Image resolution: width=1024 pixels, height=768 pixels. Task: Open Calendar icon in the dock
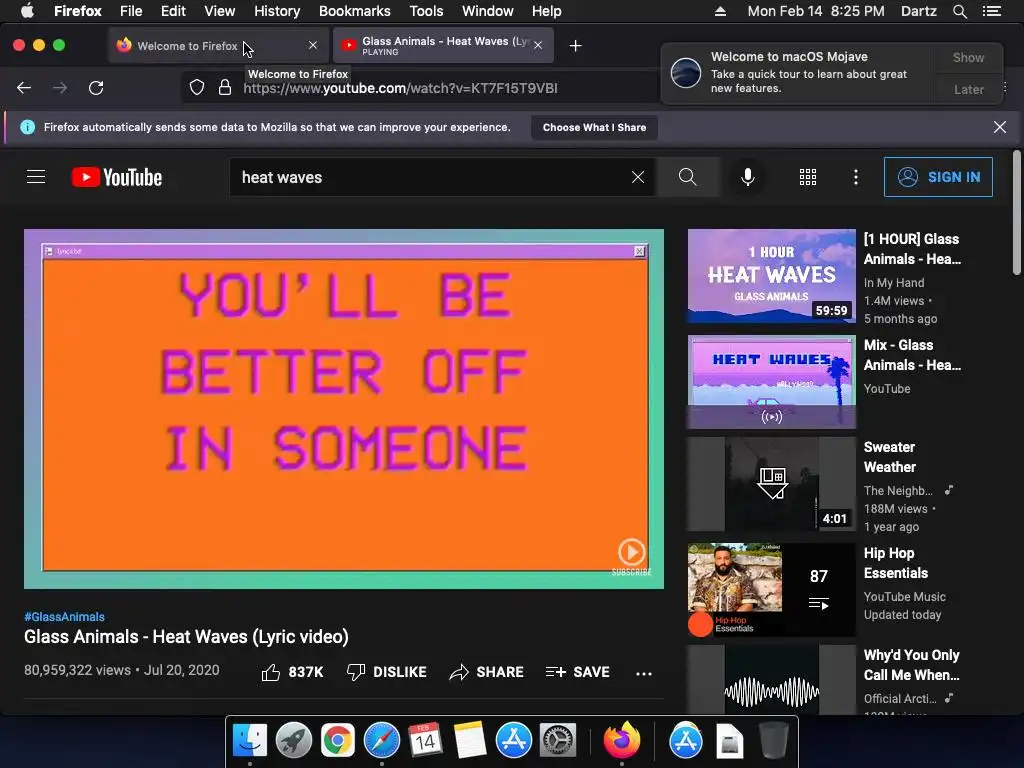pyautogui.click(x=425, y=741)
